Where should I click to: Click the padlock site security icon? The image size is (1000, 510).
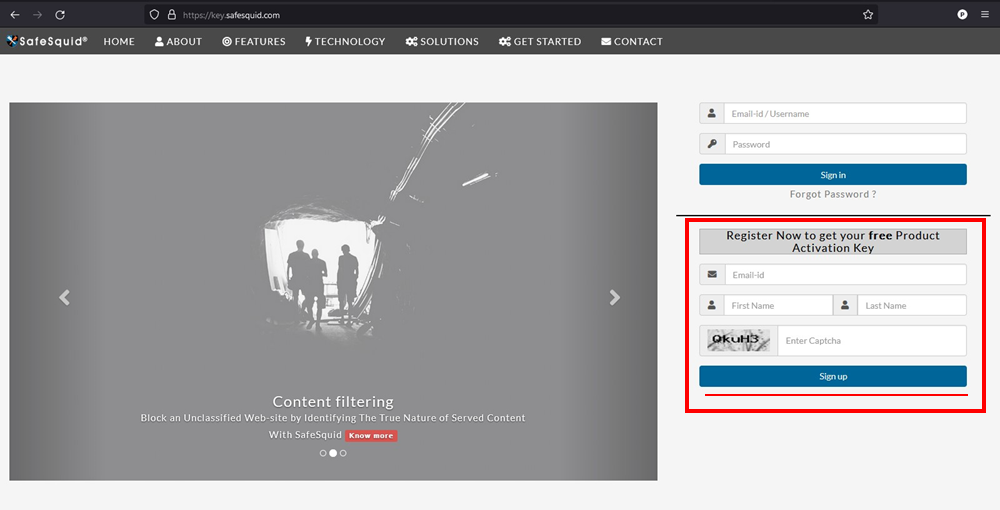tap(172, 15)
